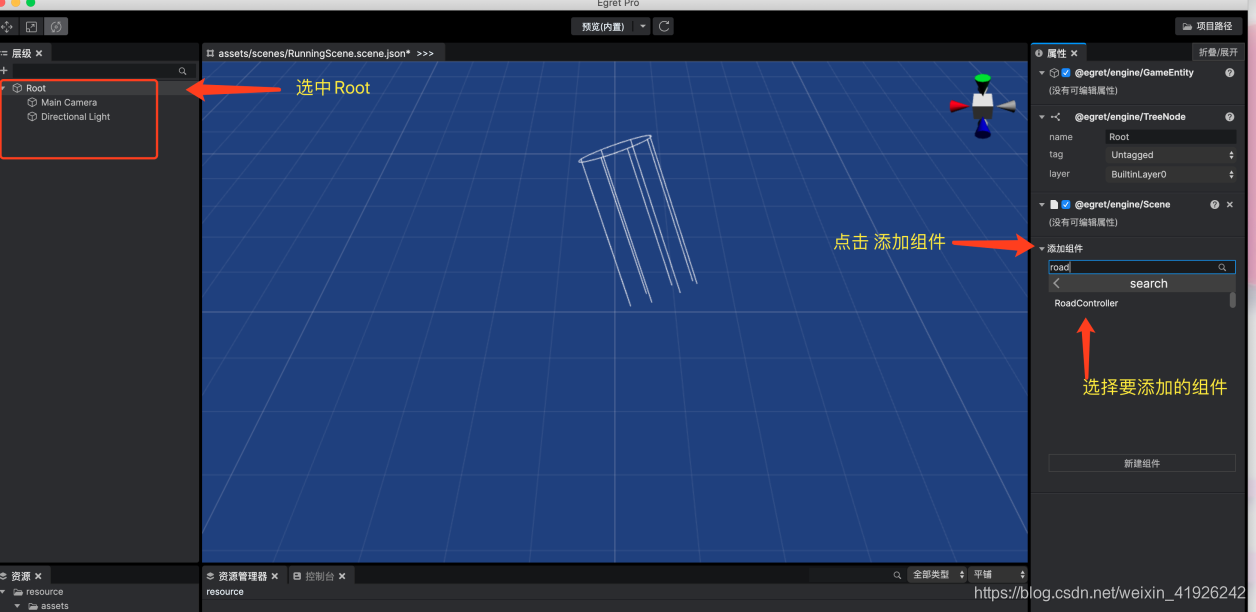
Task: Select the resource folder row
Action: click(x=99, y=592)
